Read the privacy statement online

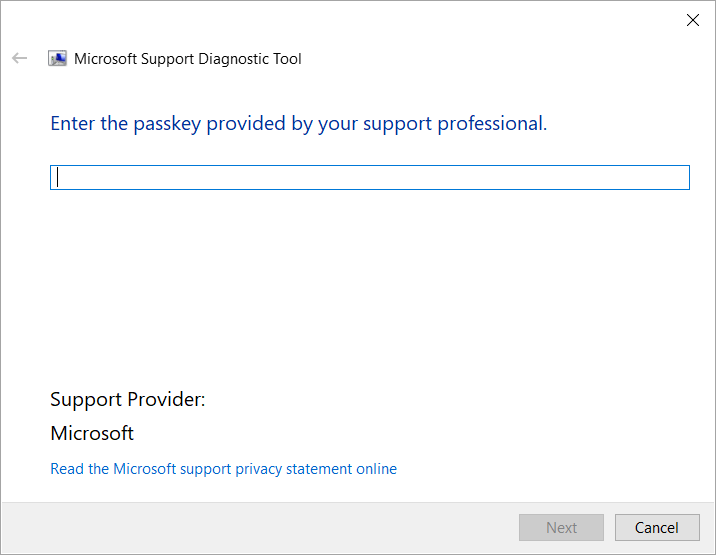click(x=223, y=469)
